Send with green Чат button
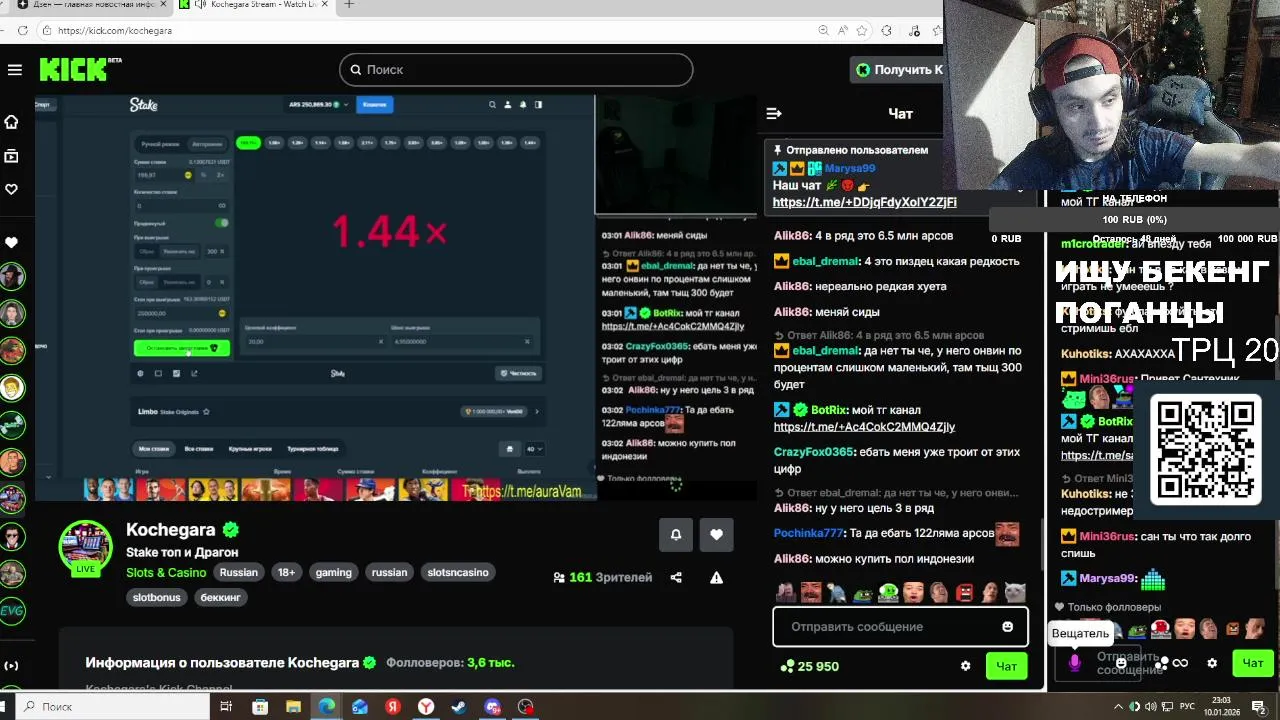This screenshot has height=720, width=1280. pyautogui.click(x=1006, y=666)
